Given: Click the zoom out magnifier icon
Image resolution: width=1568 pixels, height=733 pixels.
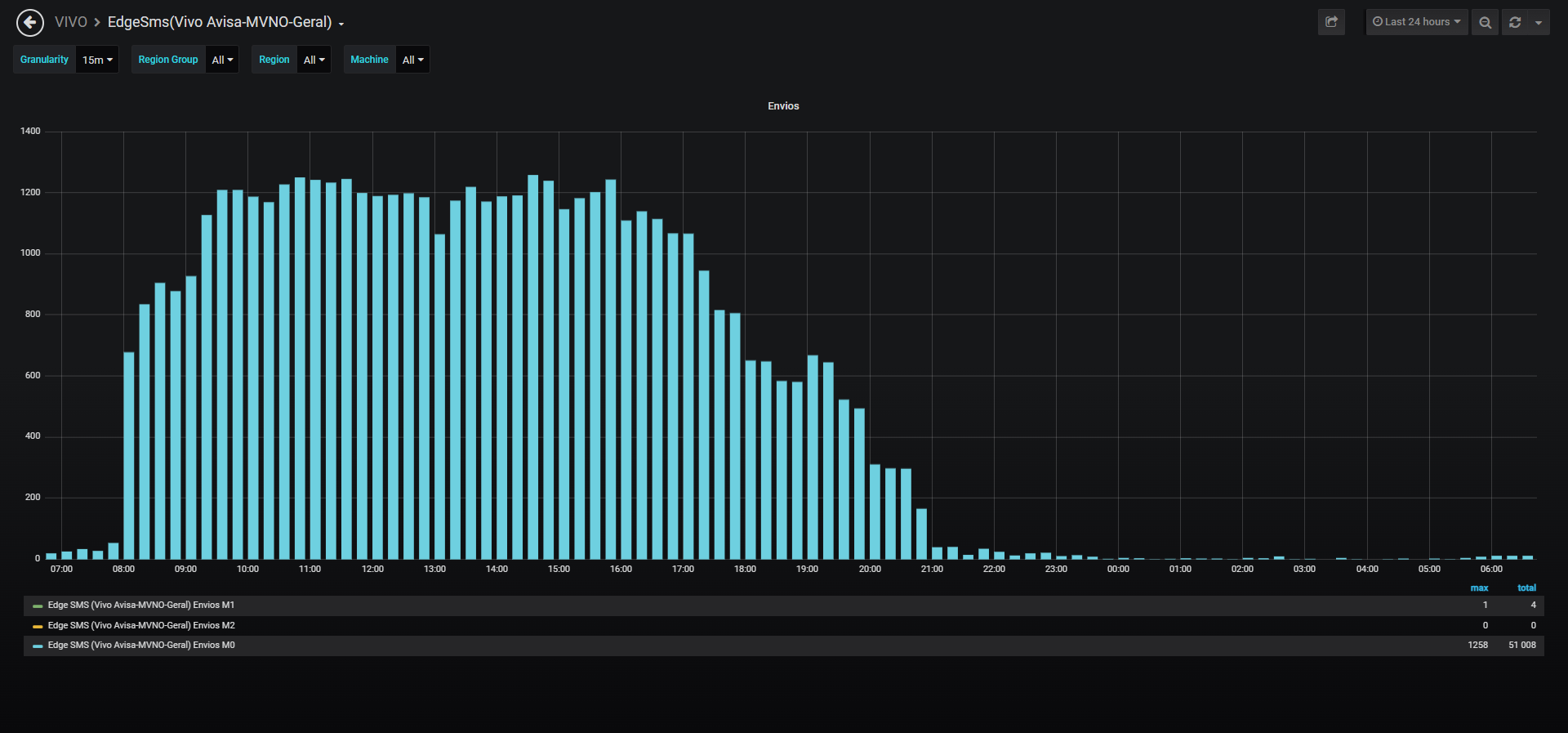Looking at the screenshot, I should 1485,22.
